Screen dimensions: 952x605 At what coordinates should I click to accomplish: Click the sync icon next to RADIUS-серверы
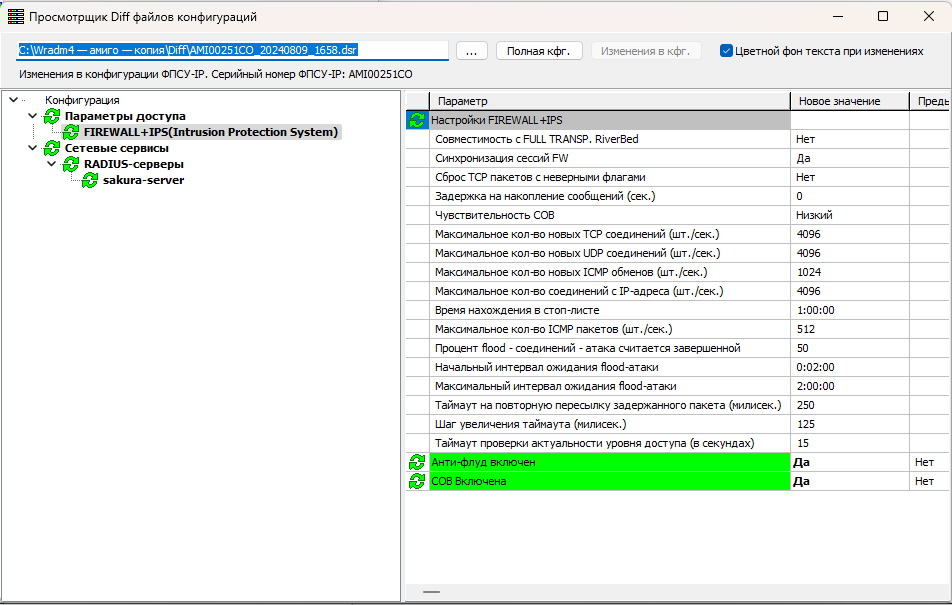71,164
